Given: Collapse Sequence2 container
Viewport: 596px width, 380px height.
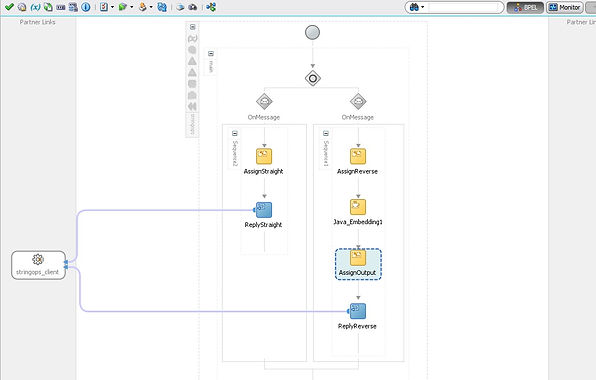Looking at the screenshot, I should click(x=235, y=133).
